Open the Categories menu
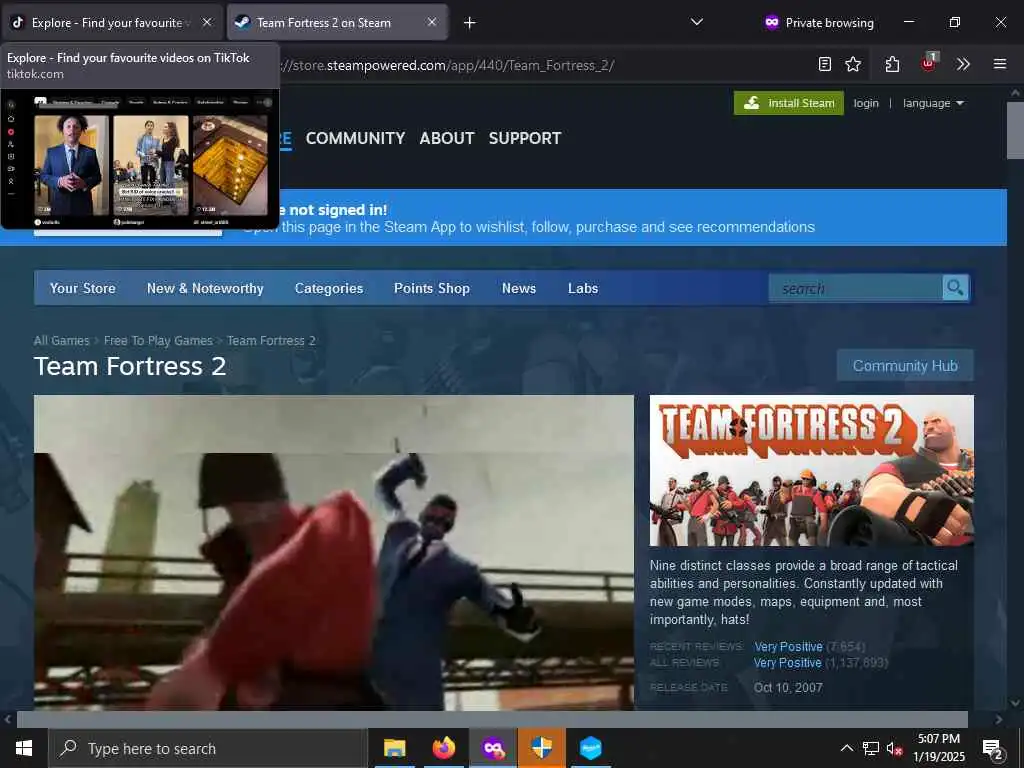The image size is (1024, 768). point(328,288)
